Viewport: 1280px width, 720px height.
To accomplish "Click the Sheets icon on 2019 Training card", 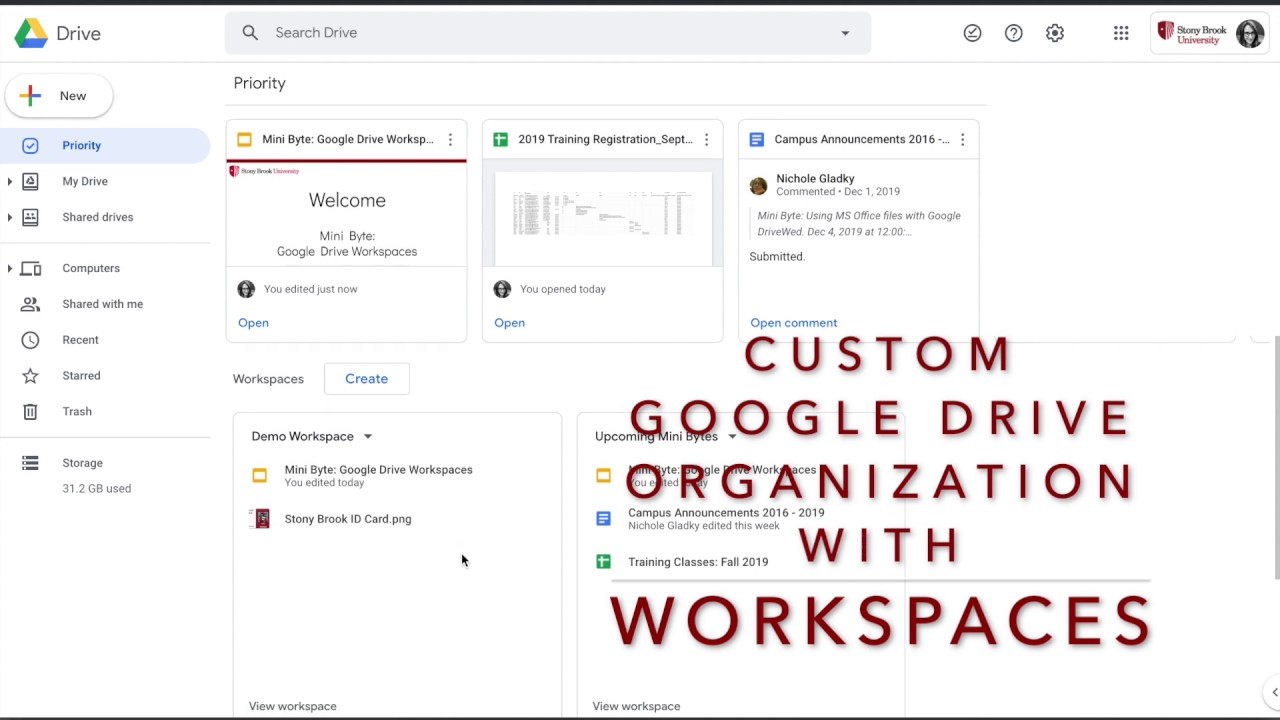I will (500, 140).
